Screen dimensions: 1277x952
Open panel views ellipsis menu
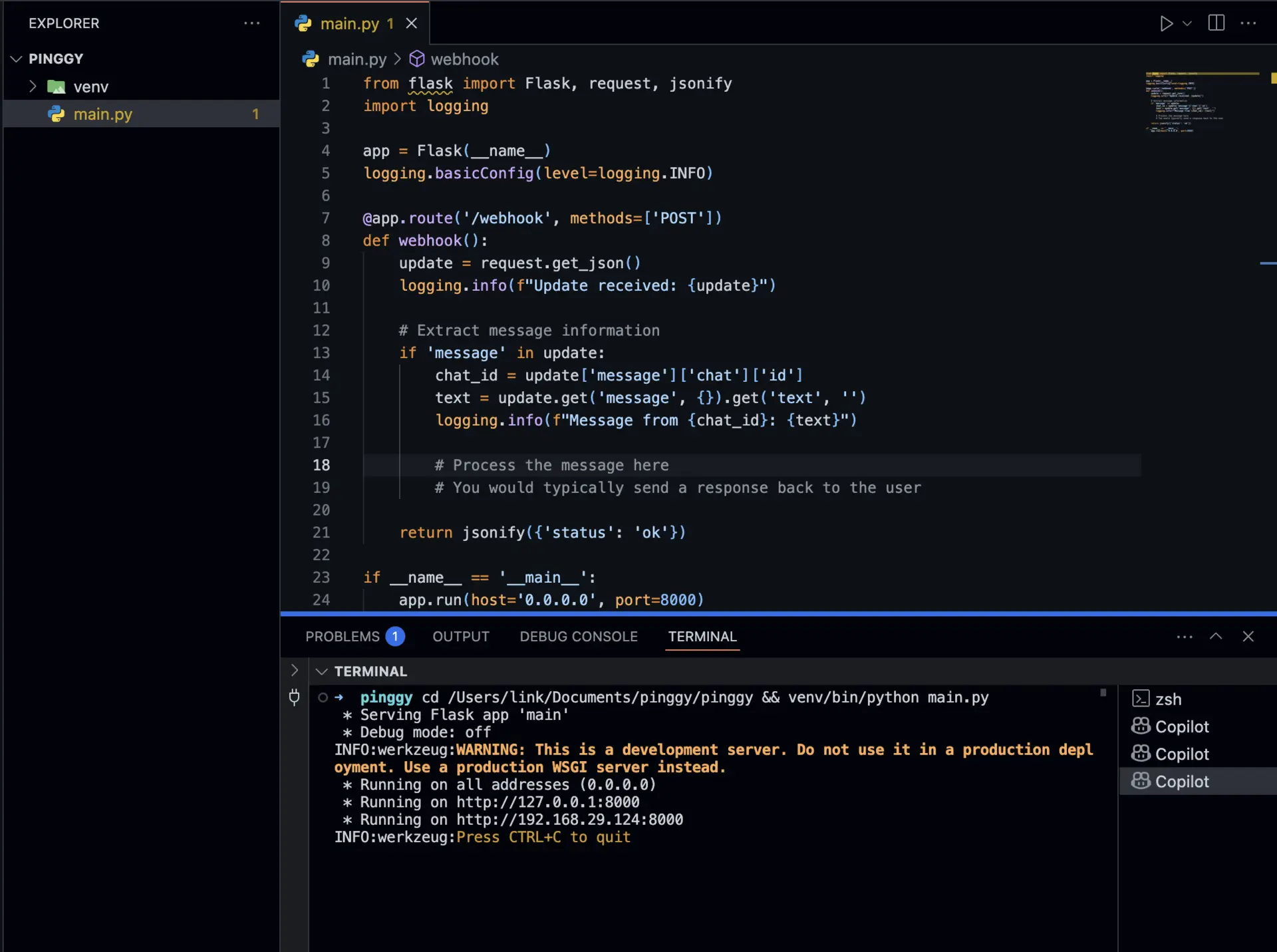[x=1185, y=637]
